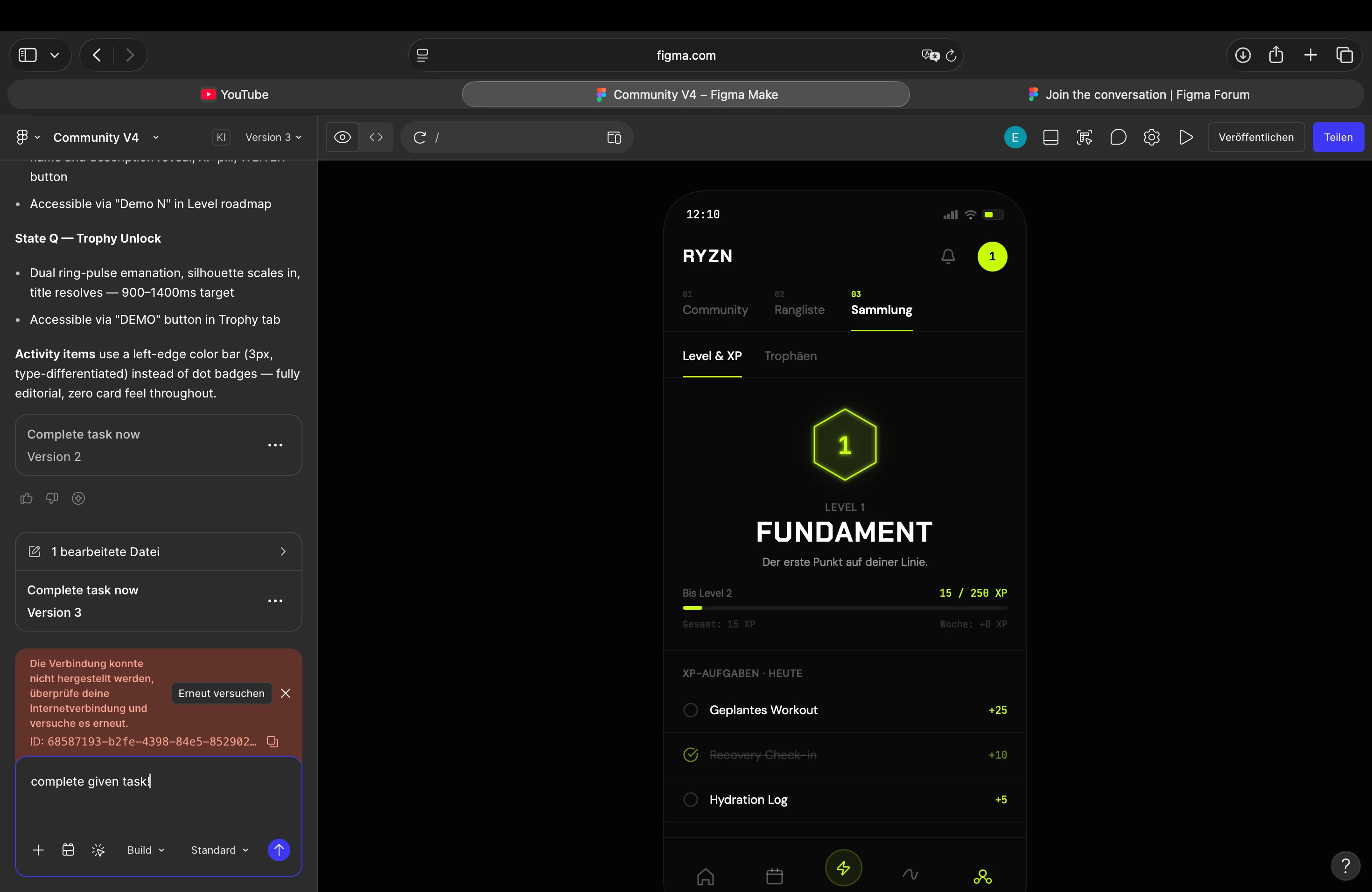Open the page reader menu icon in address bar
The height and width of the screenshot is (892, 1372).
[x=422, y=56]
